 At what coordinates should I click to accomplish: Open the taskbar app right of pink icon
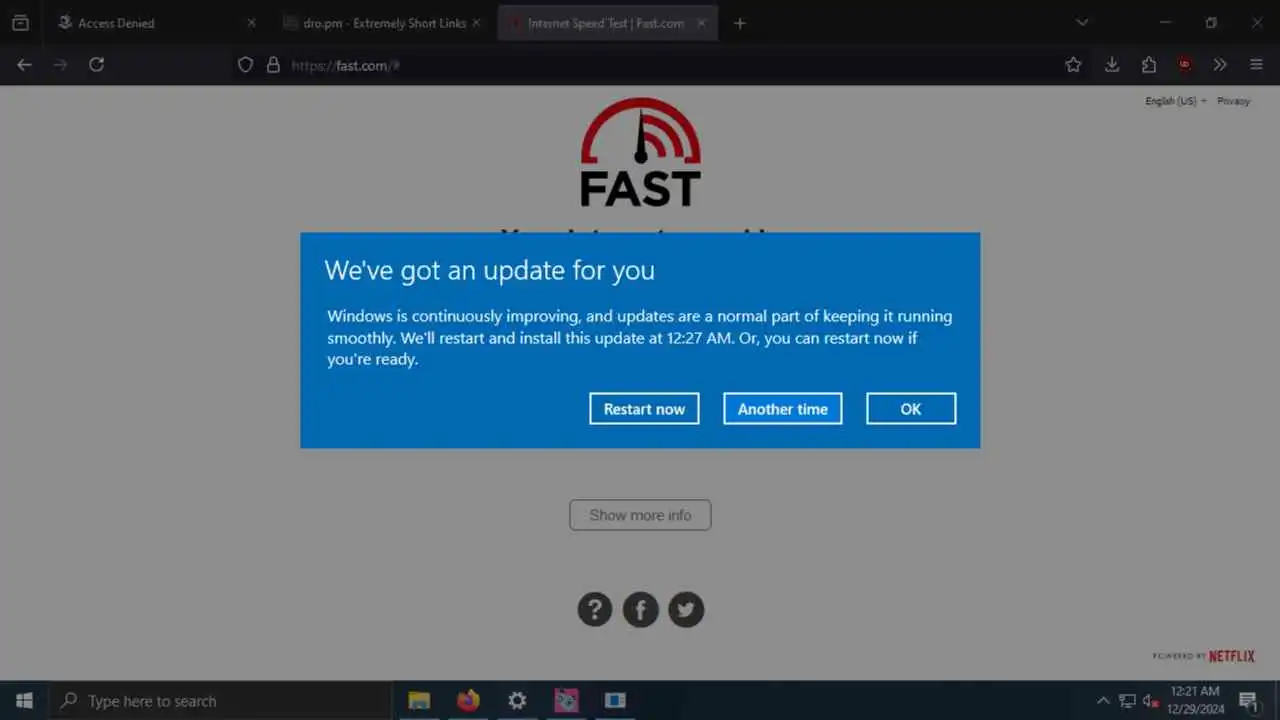[614, 700]
